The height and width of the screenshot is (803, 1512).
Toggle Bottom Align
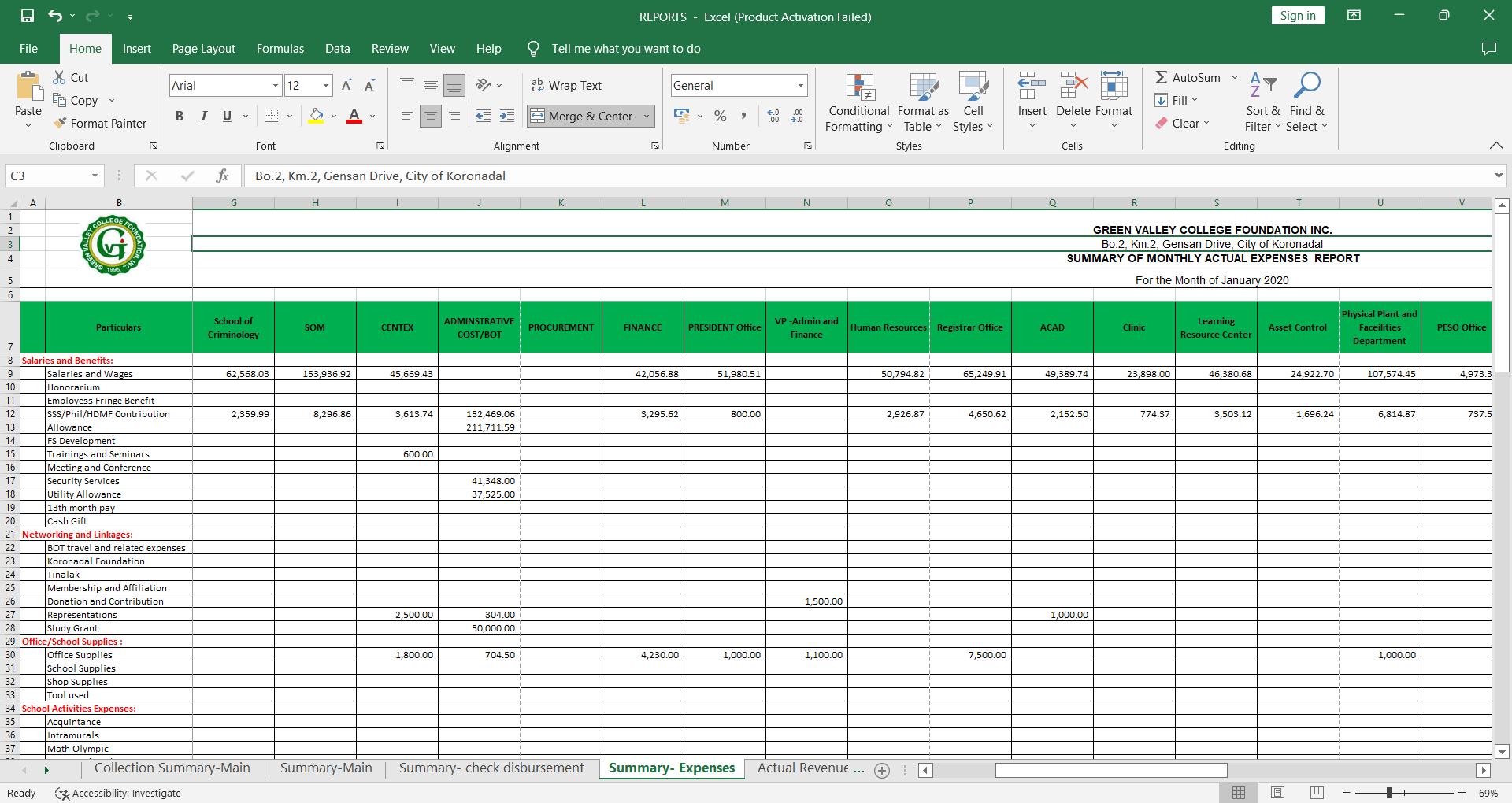coord(454,85)
